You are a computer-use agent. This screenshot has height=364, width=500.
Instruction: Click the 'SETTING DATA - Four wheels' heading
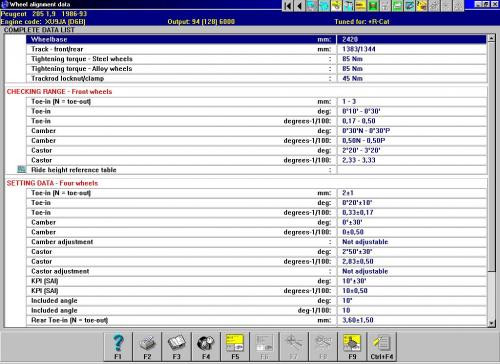pos(52,183)
